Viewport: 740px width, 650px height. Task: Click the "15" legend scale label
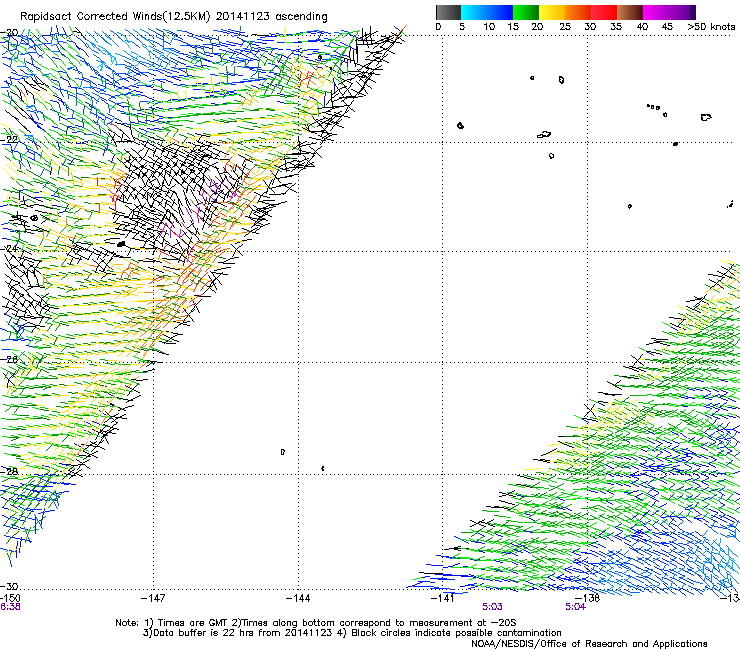pos(513,27)
